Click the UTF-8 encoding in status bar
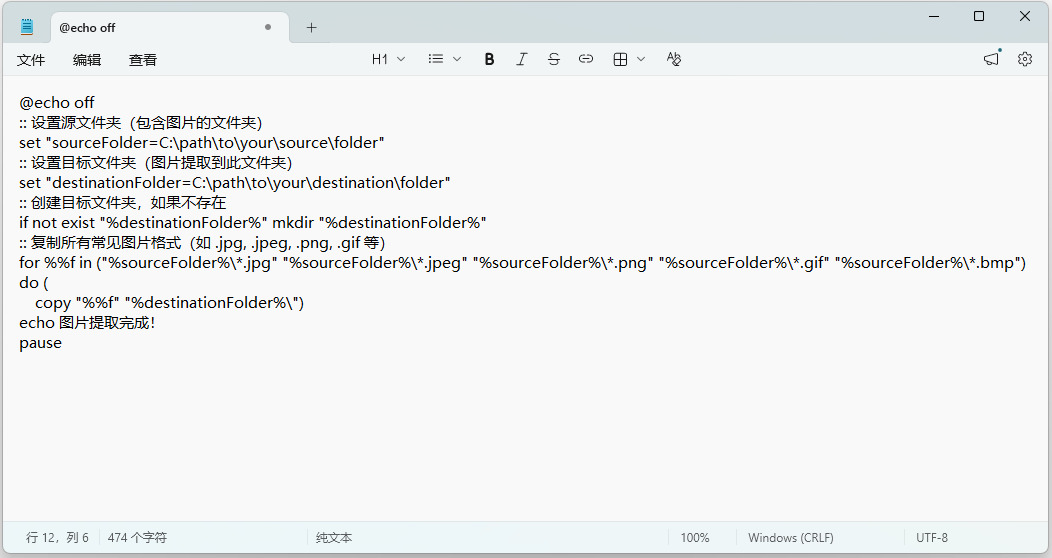 [931, 538]
